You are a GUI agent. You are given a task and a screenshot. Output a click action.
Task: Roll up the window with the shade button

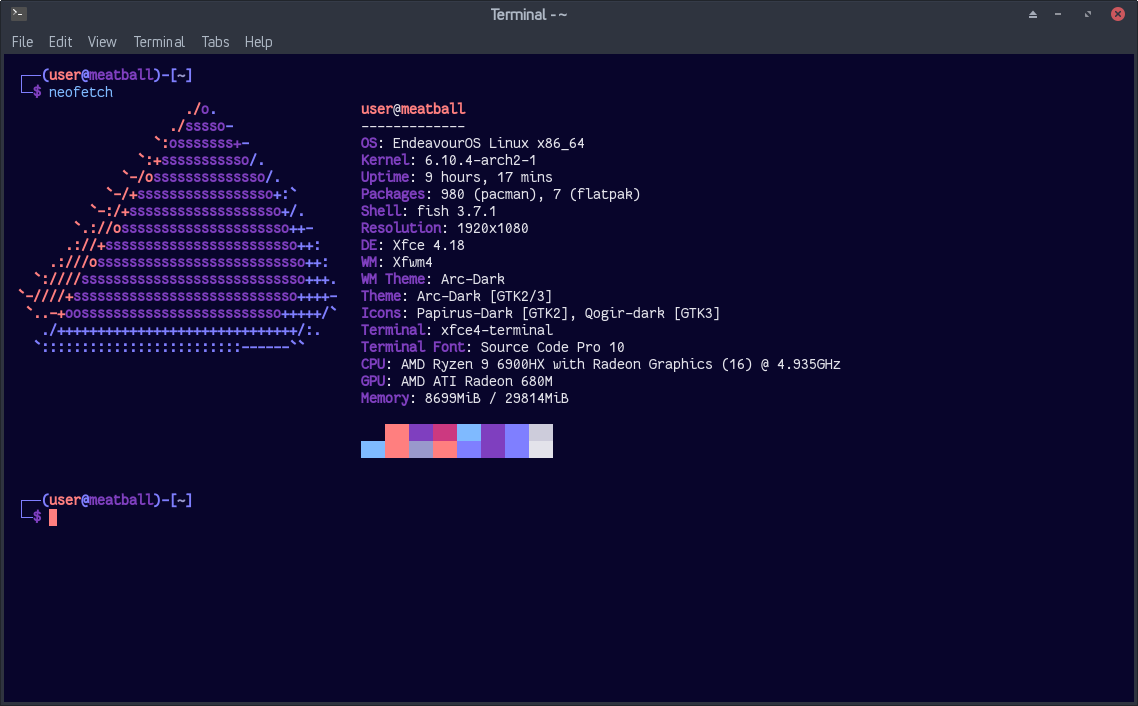[1033, 15]
